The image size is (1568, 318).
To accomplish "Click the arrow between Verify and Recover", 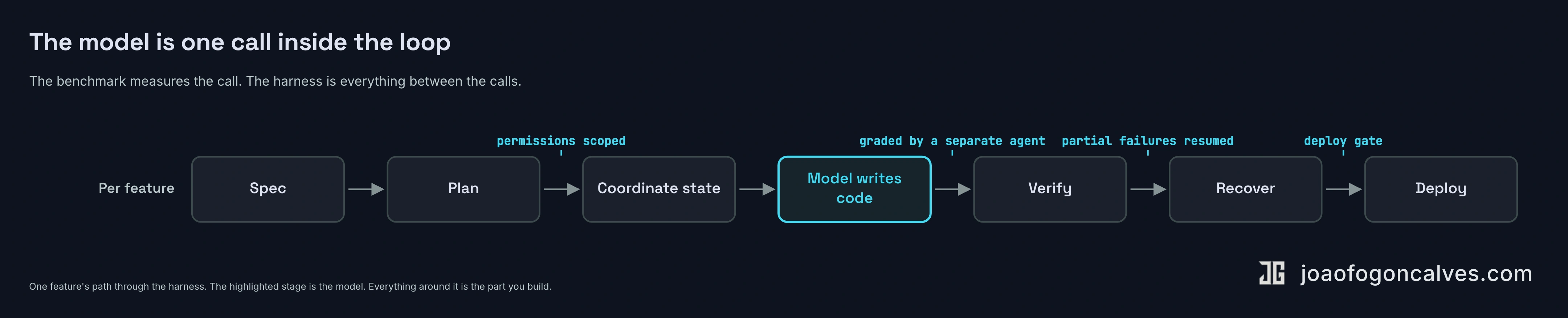I will coord(1148,189).
